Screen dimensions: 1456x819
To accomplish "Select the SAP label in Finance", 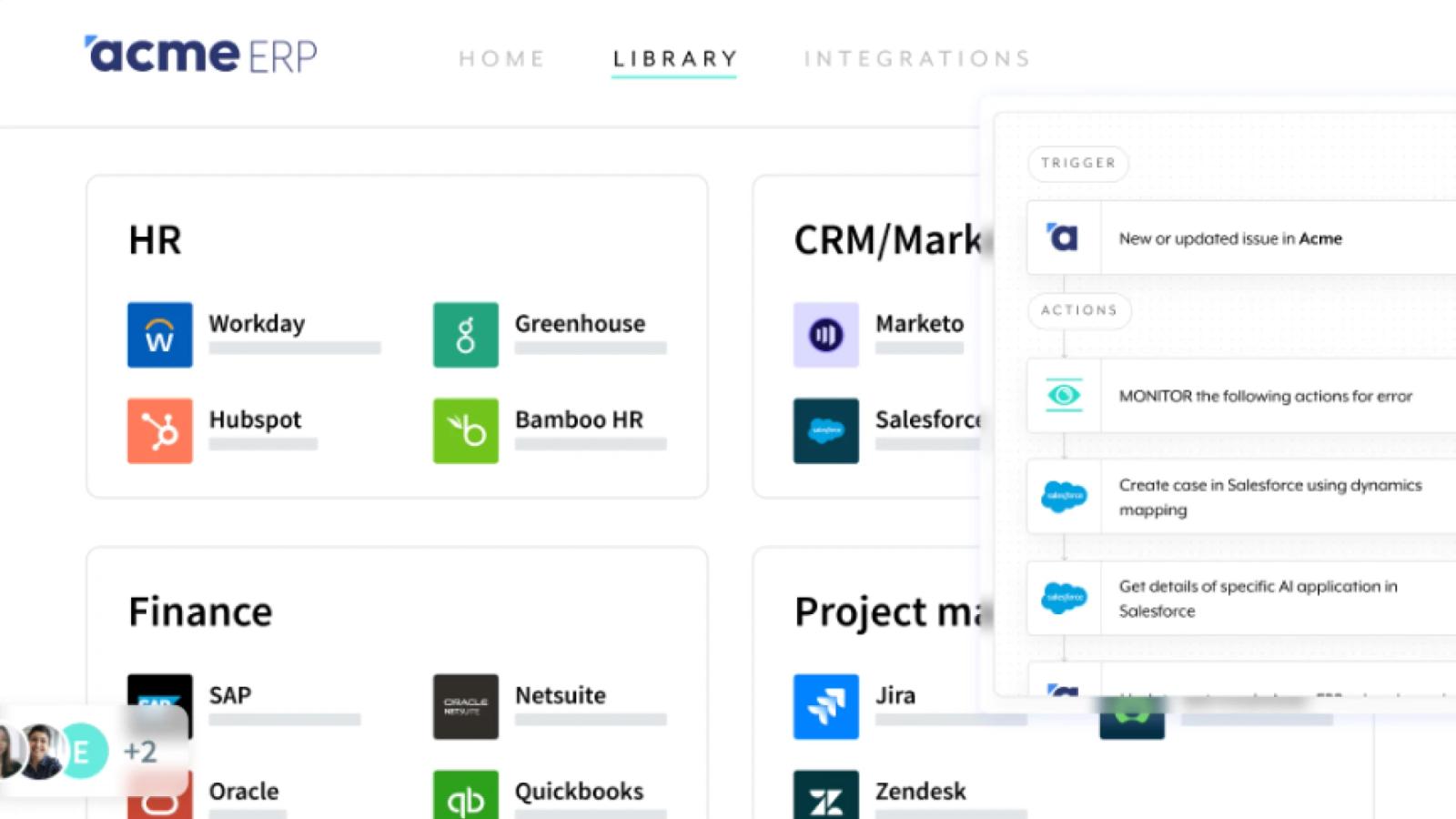I will click(230, 695).
